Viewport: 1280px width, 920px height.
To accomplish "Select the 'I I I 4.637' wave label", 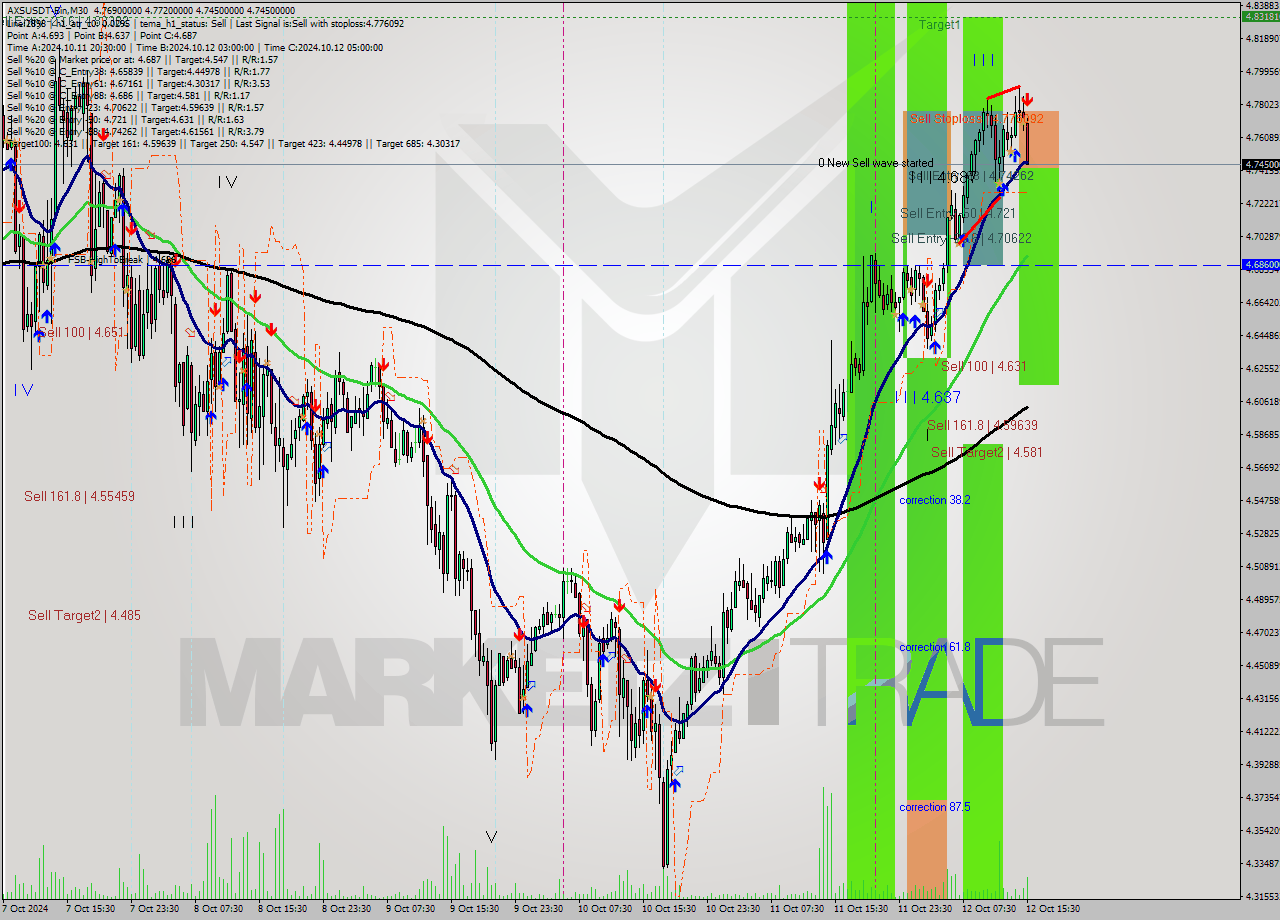I will 930,397.
